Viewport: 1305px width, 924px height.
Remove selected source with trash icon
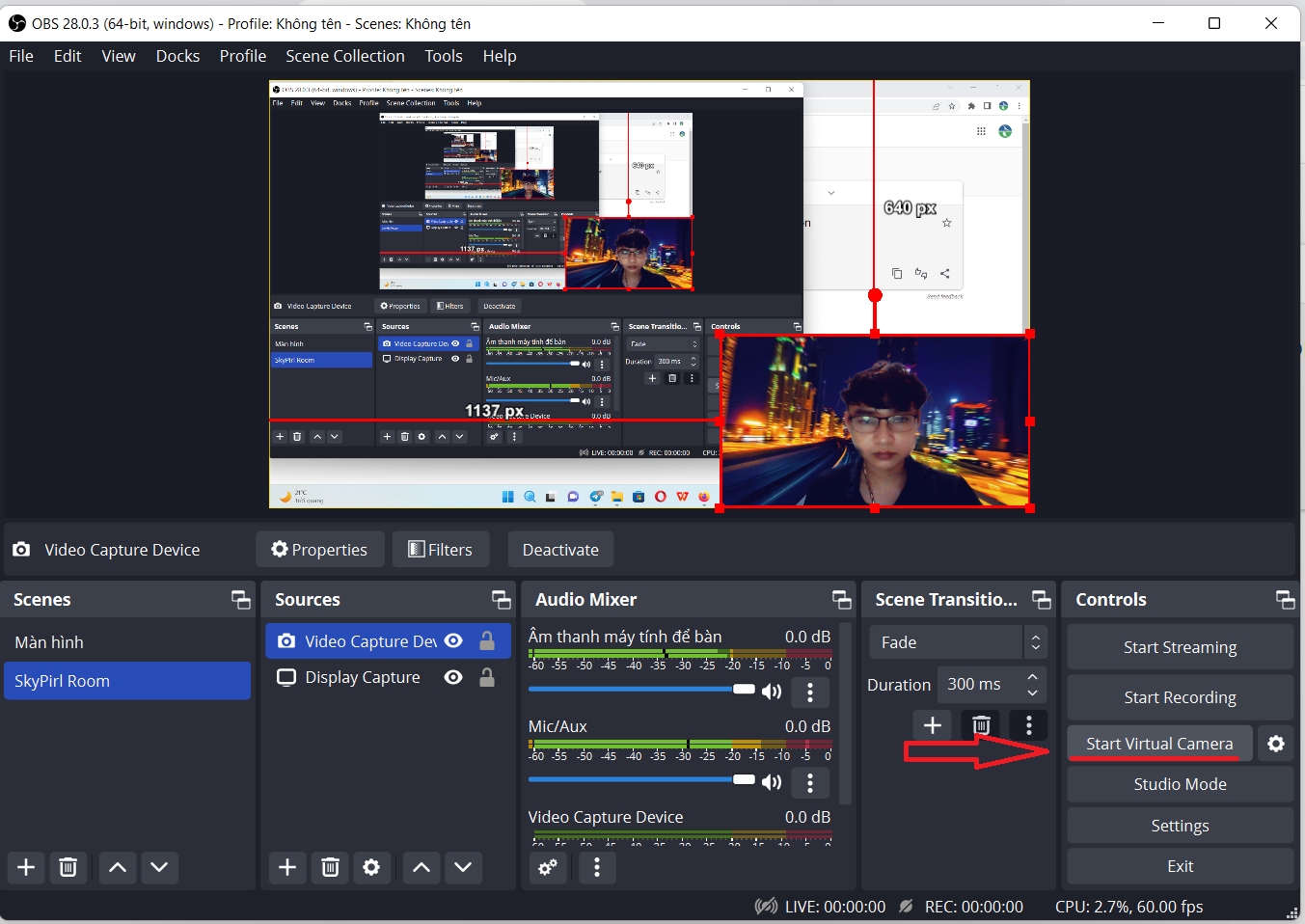click(x=330, y=867)
